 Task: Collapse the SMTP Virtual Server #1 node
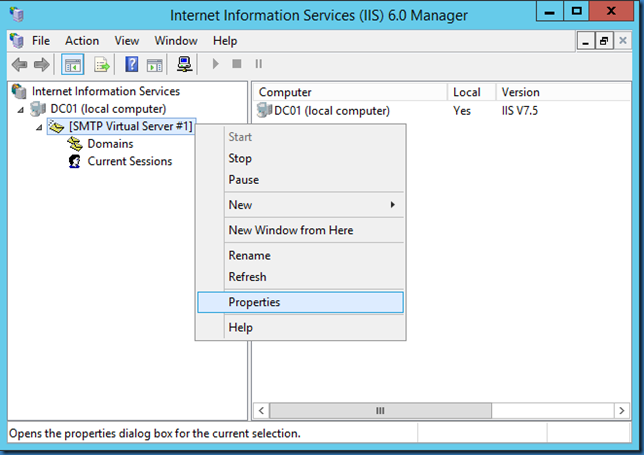click(x=38, y=127)
